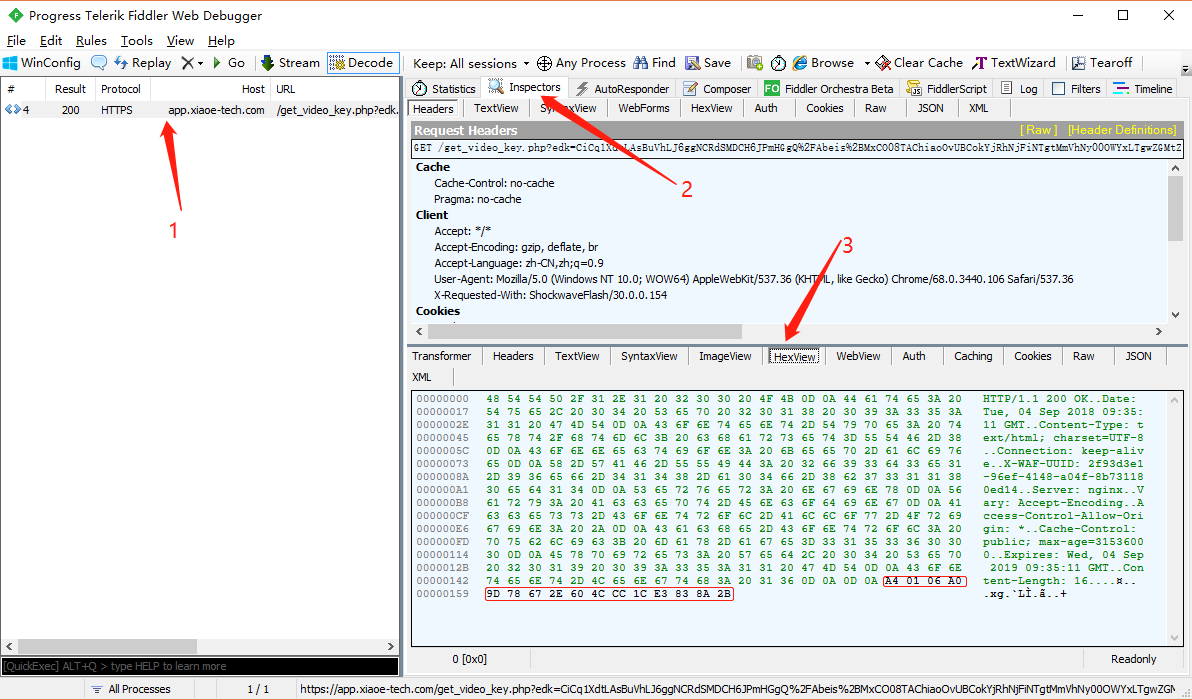This screenshot has width=1192, height=700.
Task: Open the dropdown arrow beside Browse
Action: tap(867, 63)
